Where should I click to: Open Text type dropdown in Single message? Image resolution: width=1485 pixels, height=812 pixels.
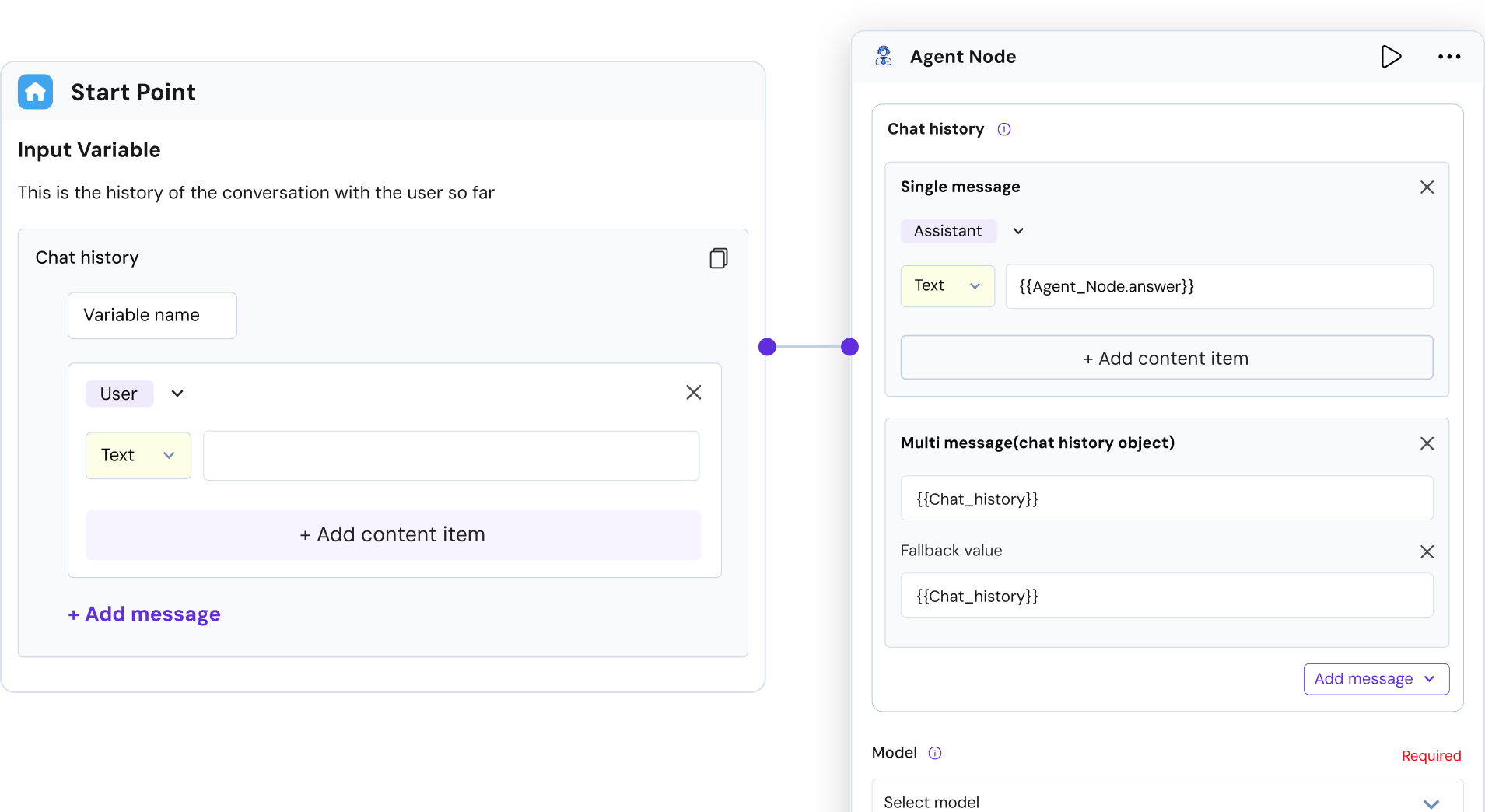coord(947,286)
